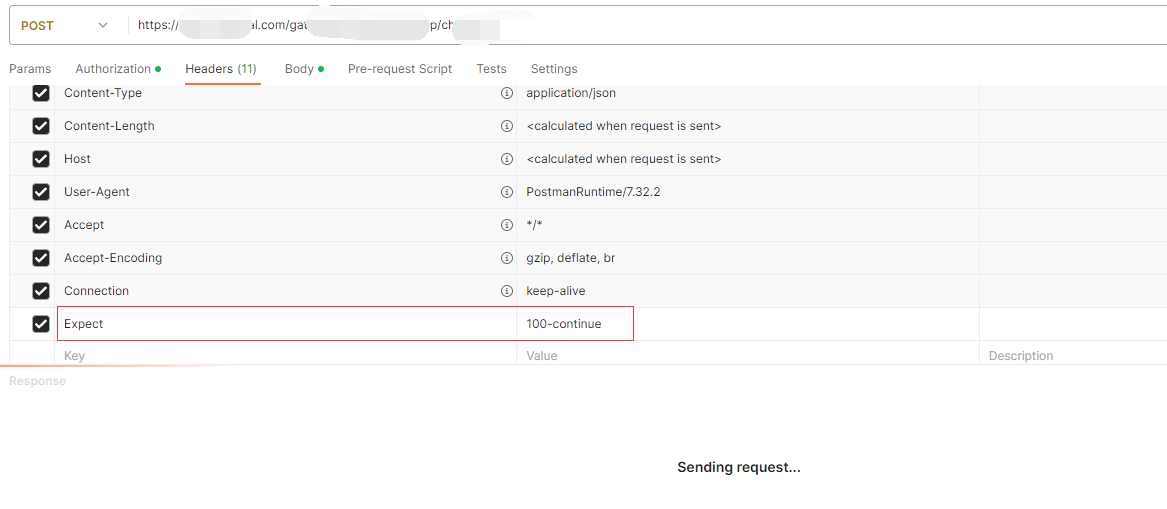Go to the Settings tab
1167x509 pixels.
tap(554, 69)
